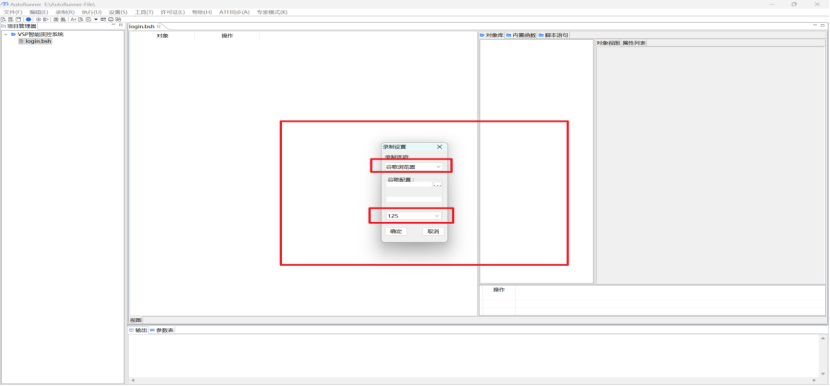Close the 录制设置 dialog with X
This screenshot has height=386, width=830.
pos(439,147)
